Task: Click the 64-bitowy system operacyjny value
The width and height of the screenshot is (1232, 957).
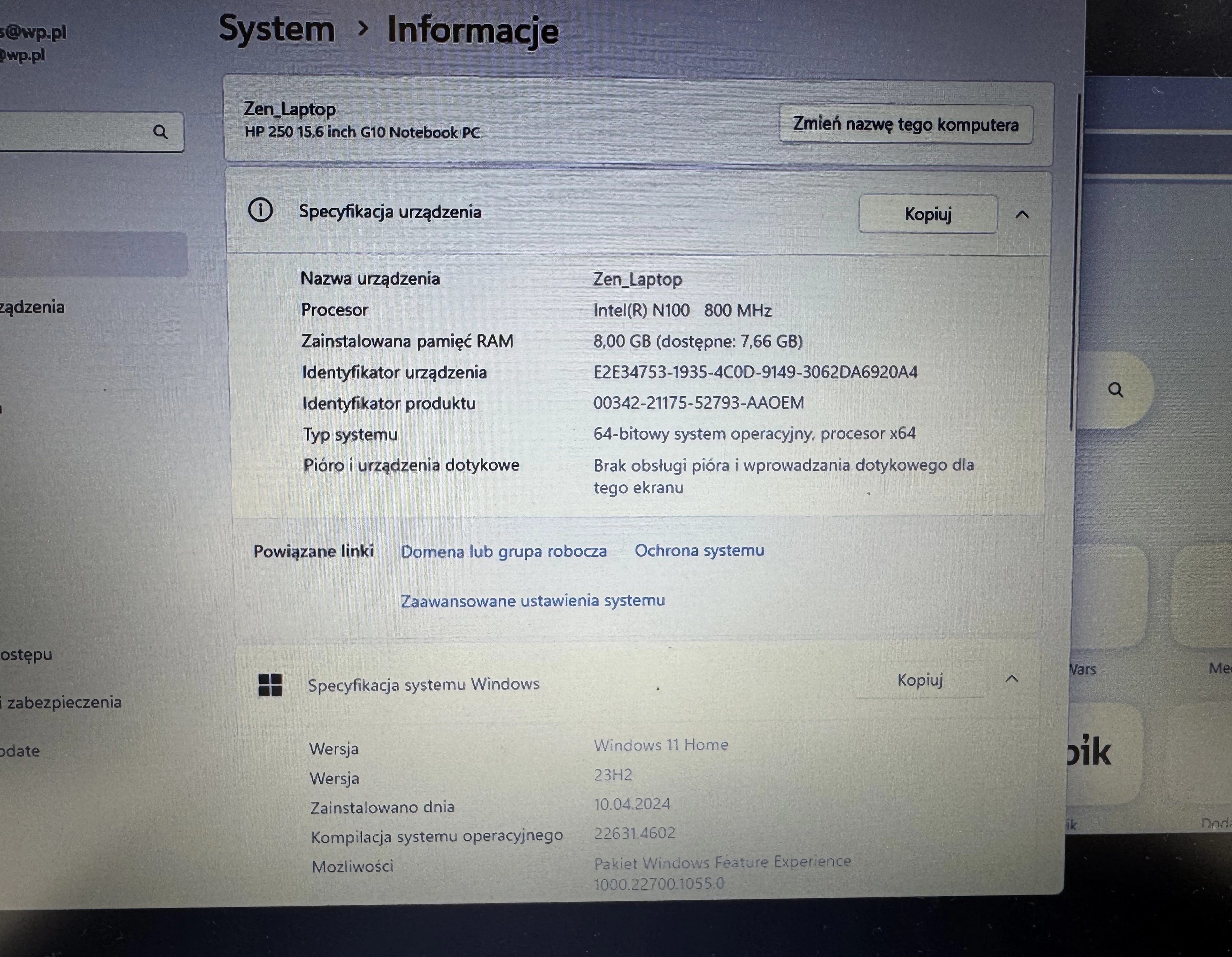Action: (x=754, y=433)
